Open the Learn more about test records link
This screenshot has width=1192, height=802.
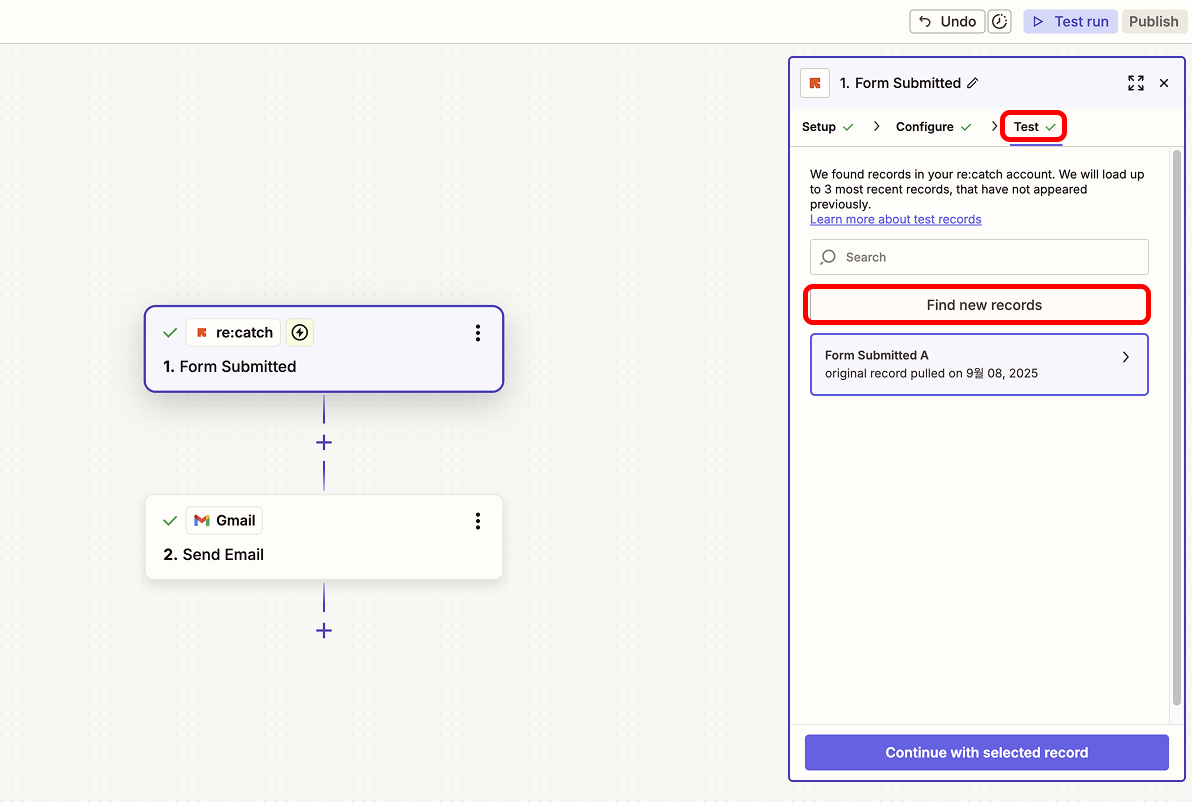pos(895,220)
